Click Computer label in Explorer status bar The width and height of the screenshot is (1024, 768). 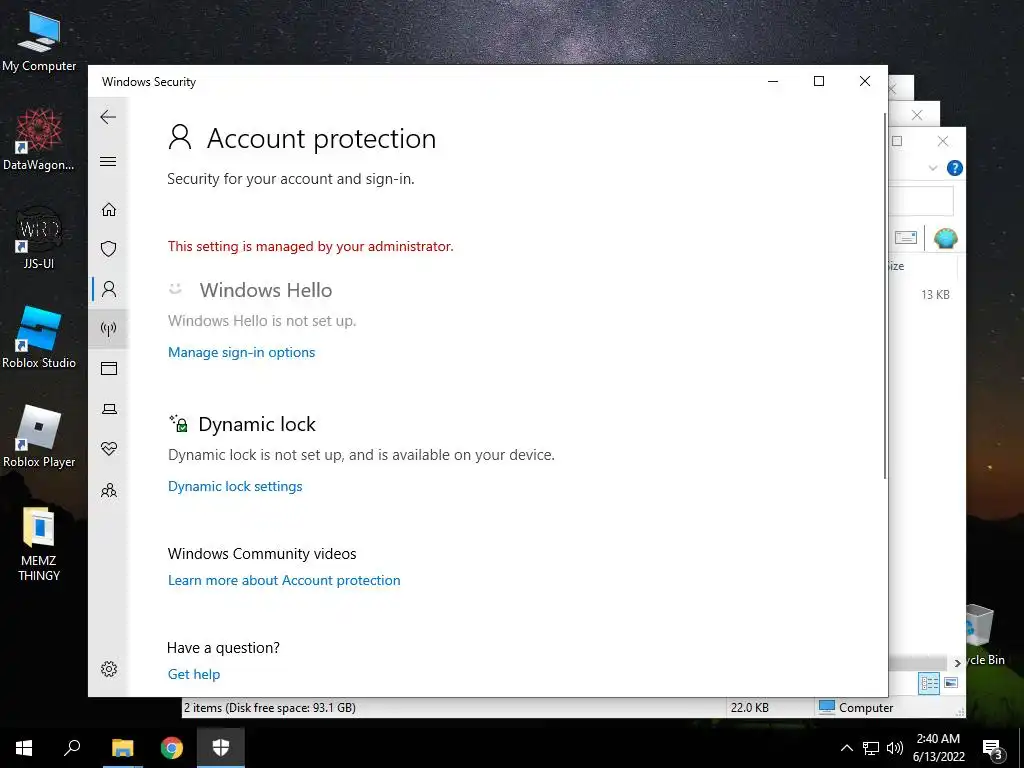(866, 707)
